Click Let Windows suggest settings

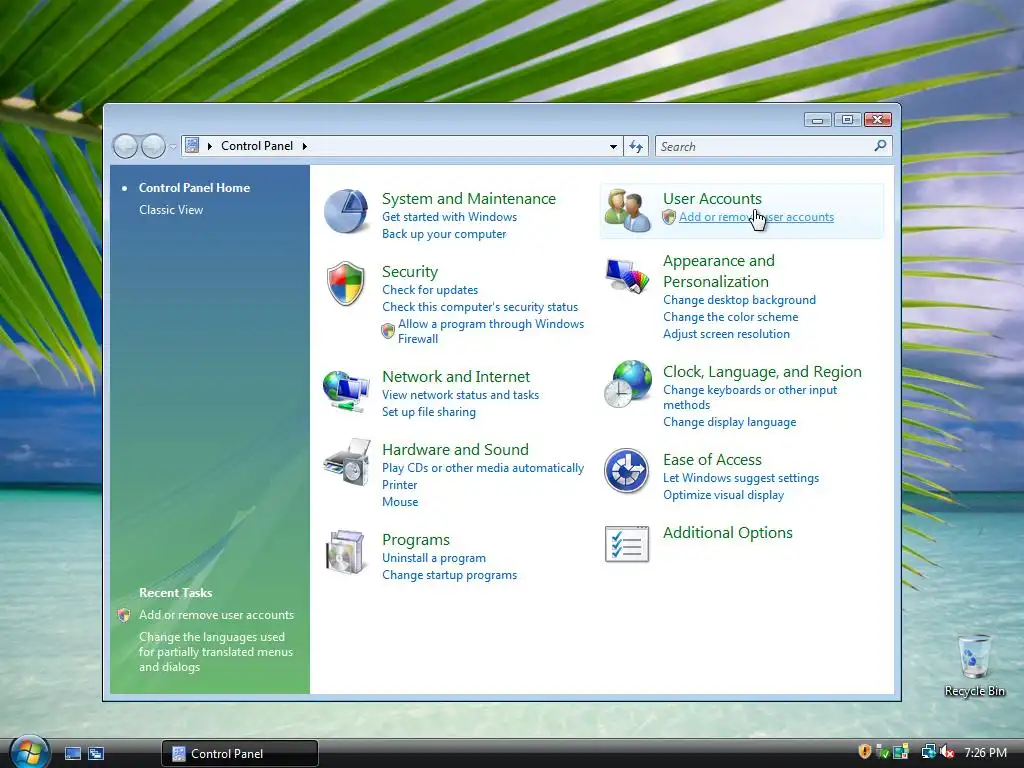point(741,478)
